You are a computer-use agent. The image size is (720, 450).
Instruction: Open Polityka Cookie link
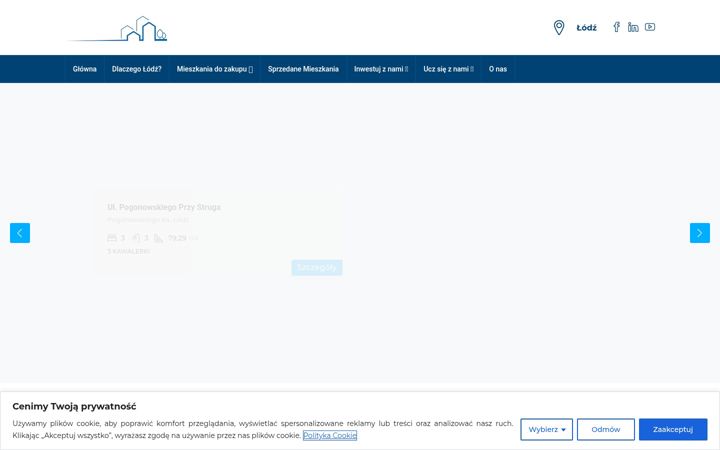coord(330,435)
